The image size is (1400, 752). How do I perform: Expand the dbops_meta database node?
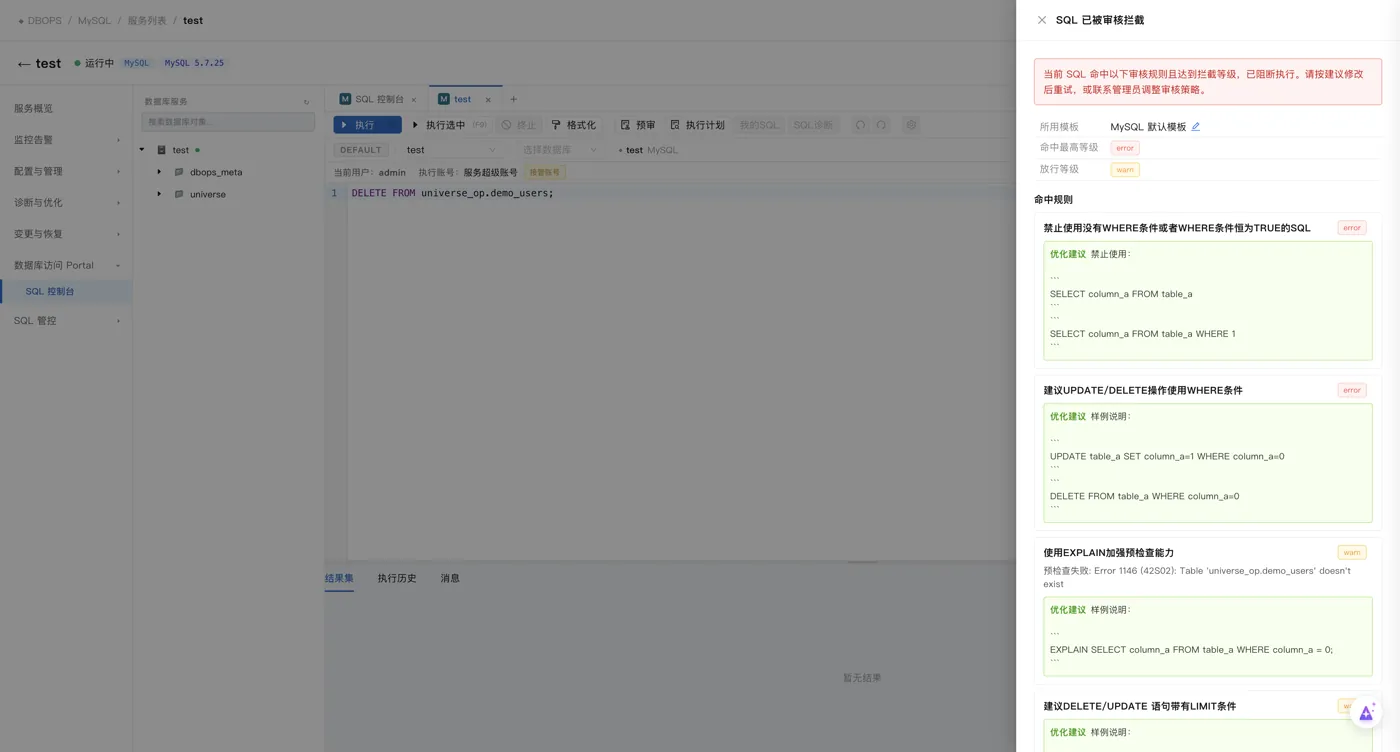point(159,172)
